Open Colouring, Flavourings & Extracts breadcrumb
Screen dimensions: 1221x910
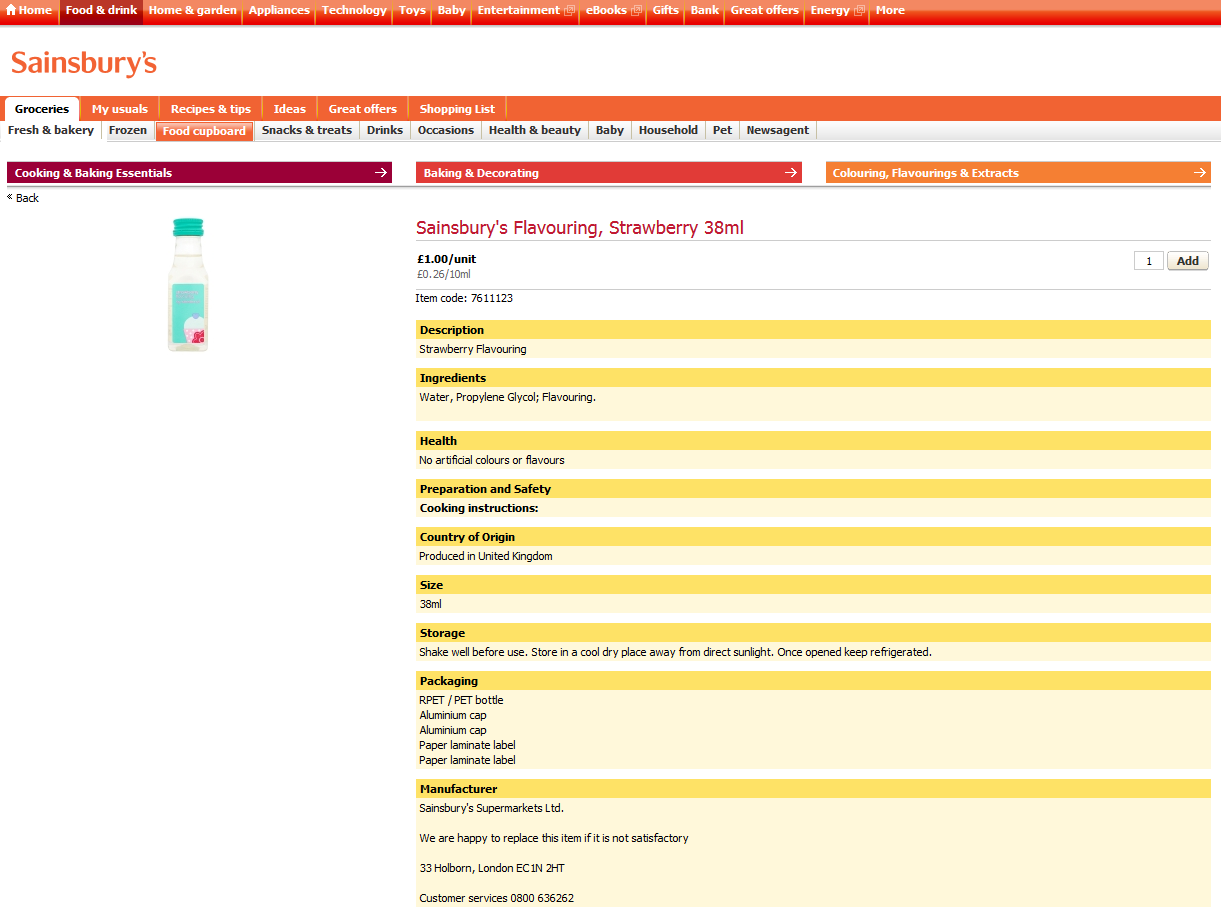pos(1018,173)
